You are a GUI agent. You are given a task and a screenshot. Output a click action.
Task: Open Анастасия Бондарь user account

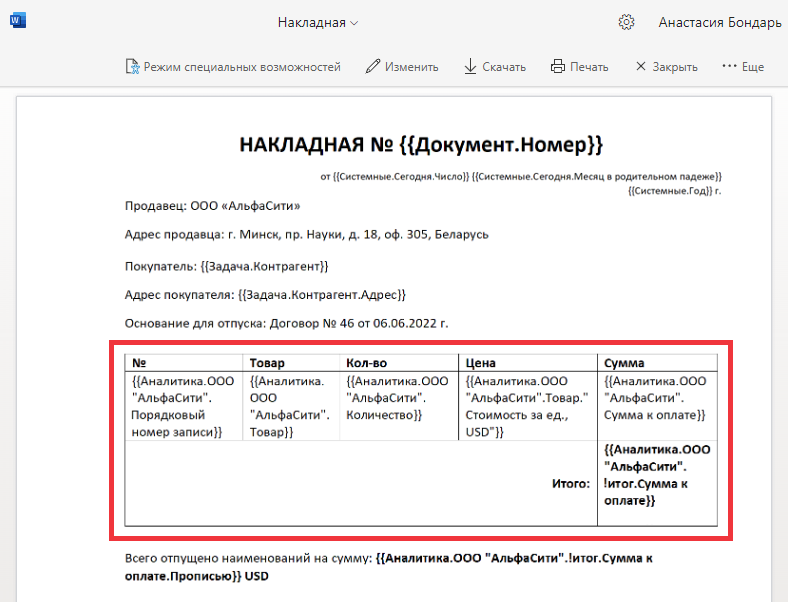click(720, 23)
